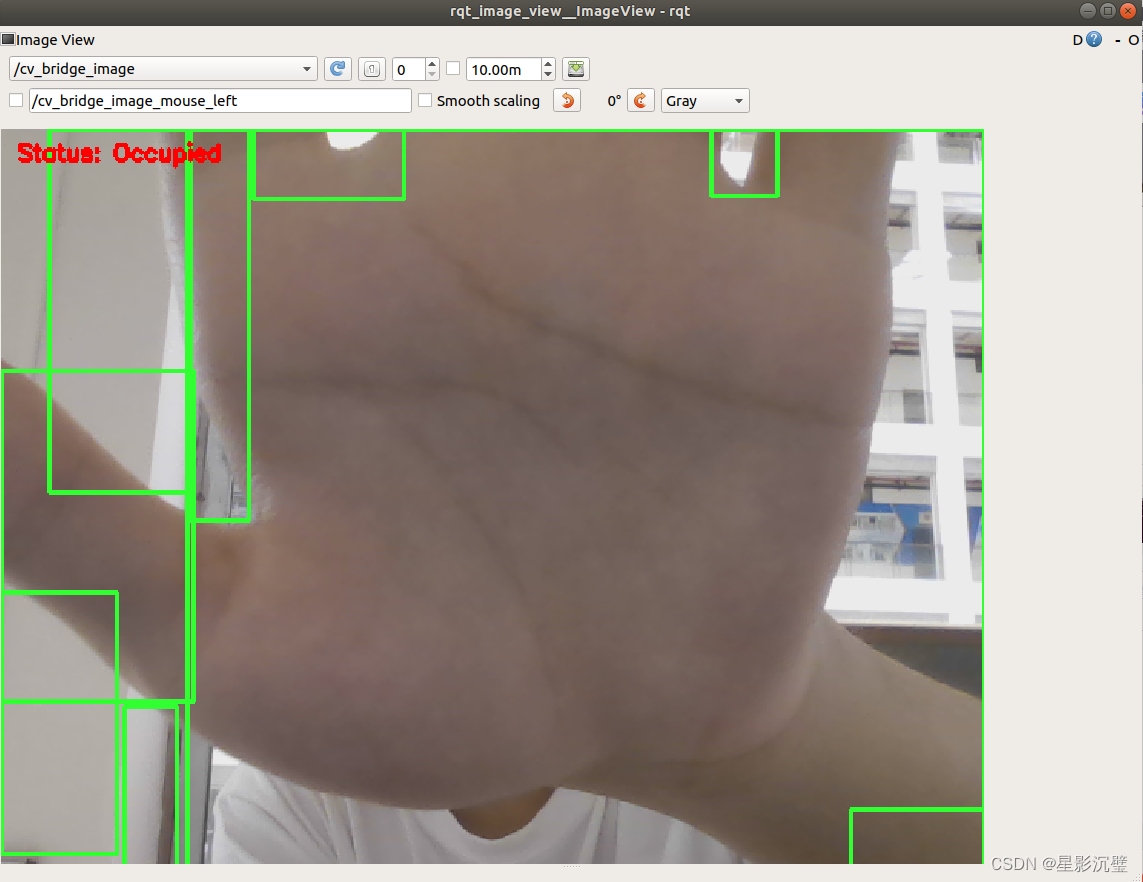Viewport: 1143px width, 882px height.
Task: Rotate image left with the counterclockwise arrow
Action: (567, 100)
